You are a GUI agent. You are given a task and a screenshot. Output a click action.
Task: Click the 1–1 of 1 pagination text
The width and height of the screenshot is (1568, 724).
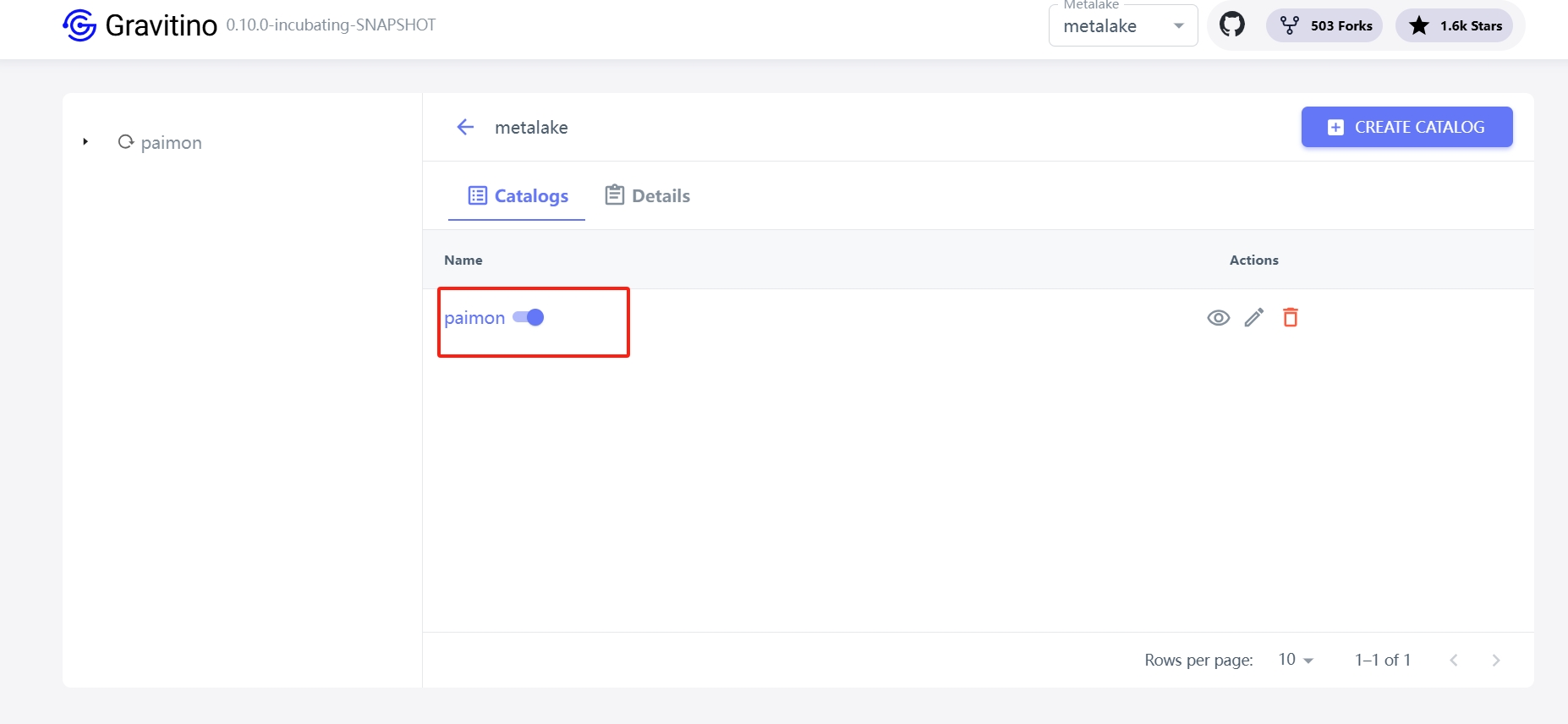point(1383,660)
